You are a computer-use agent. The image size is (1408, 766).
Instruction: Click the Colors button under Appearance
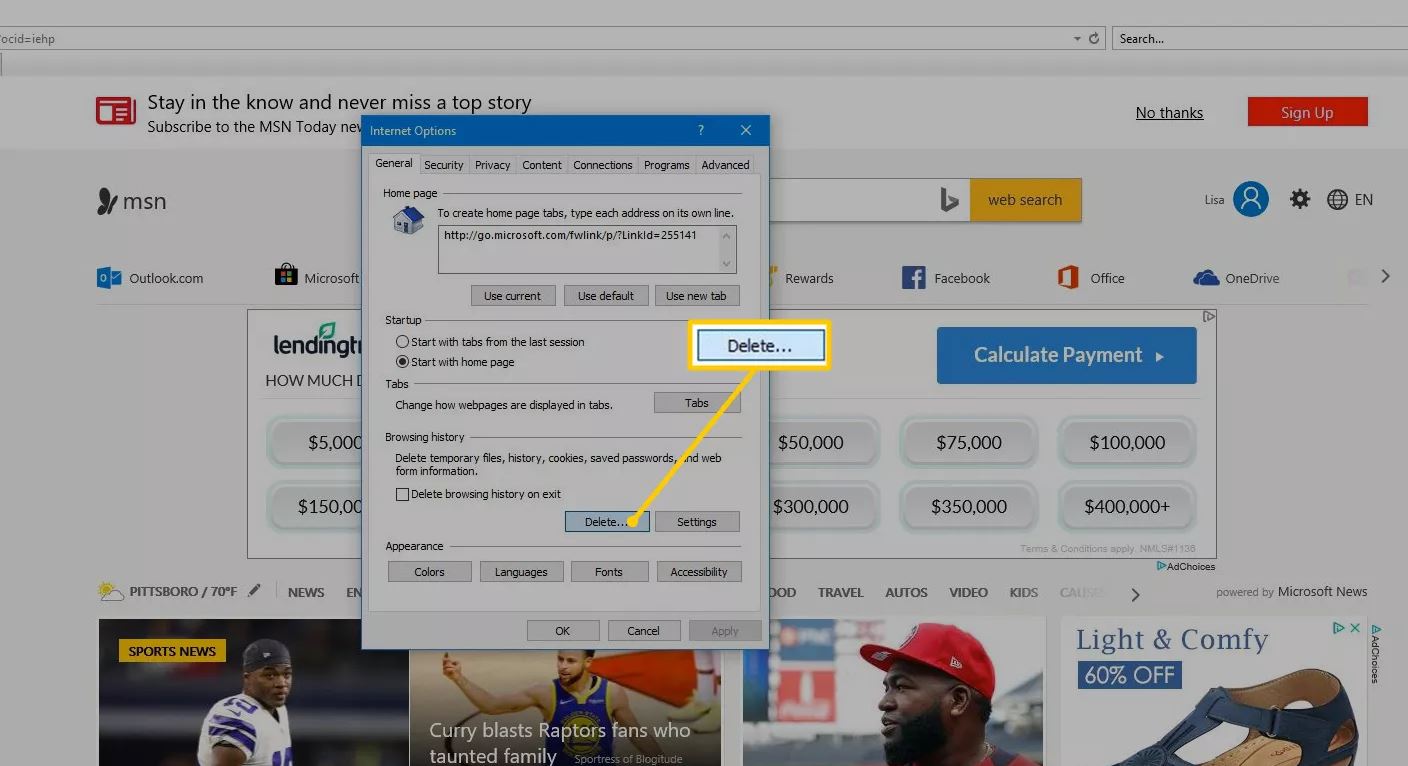pos(429,572)
